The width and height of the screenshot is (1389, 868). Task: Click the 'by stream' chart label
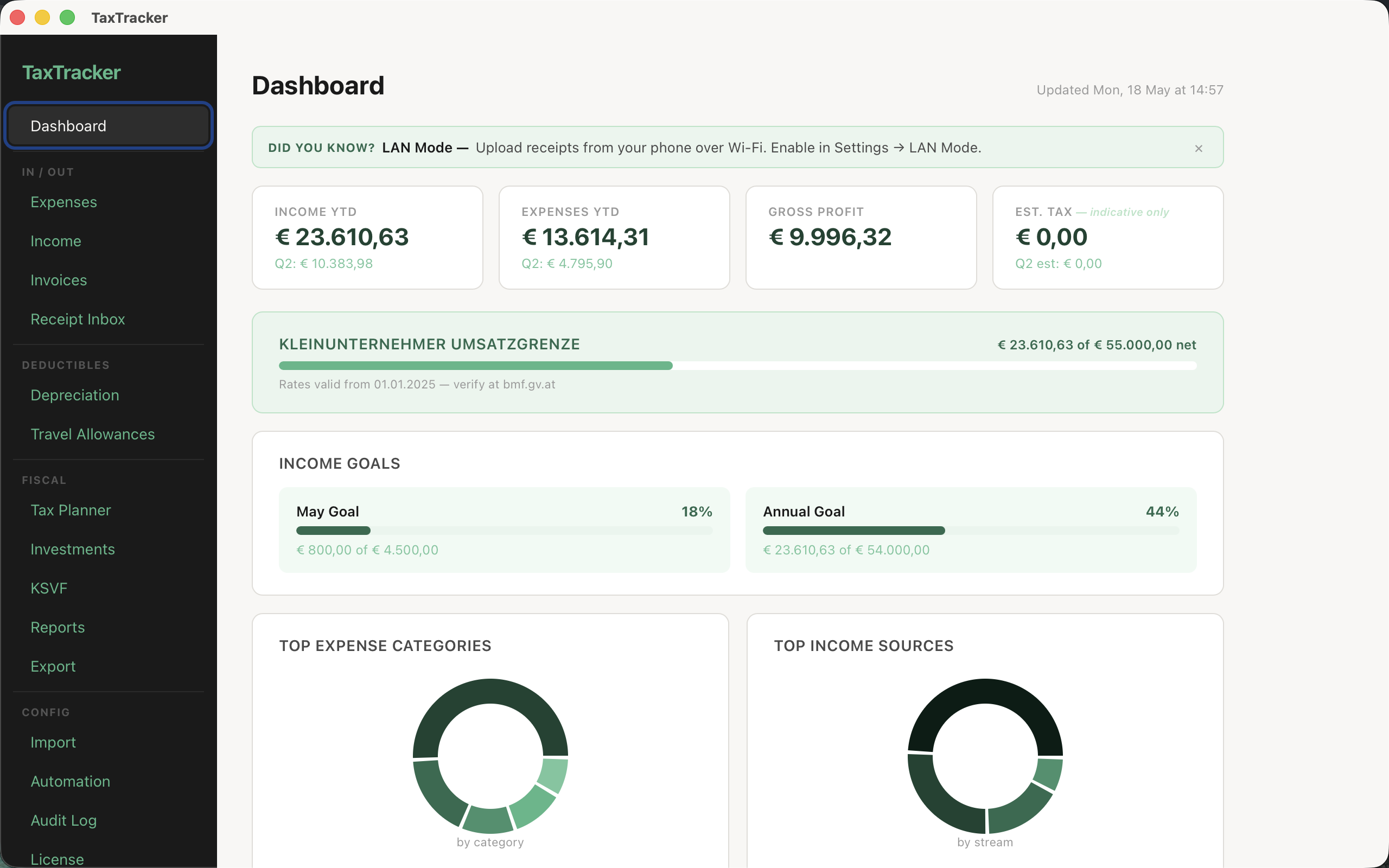(985, 842)
